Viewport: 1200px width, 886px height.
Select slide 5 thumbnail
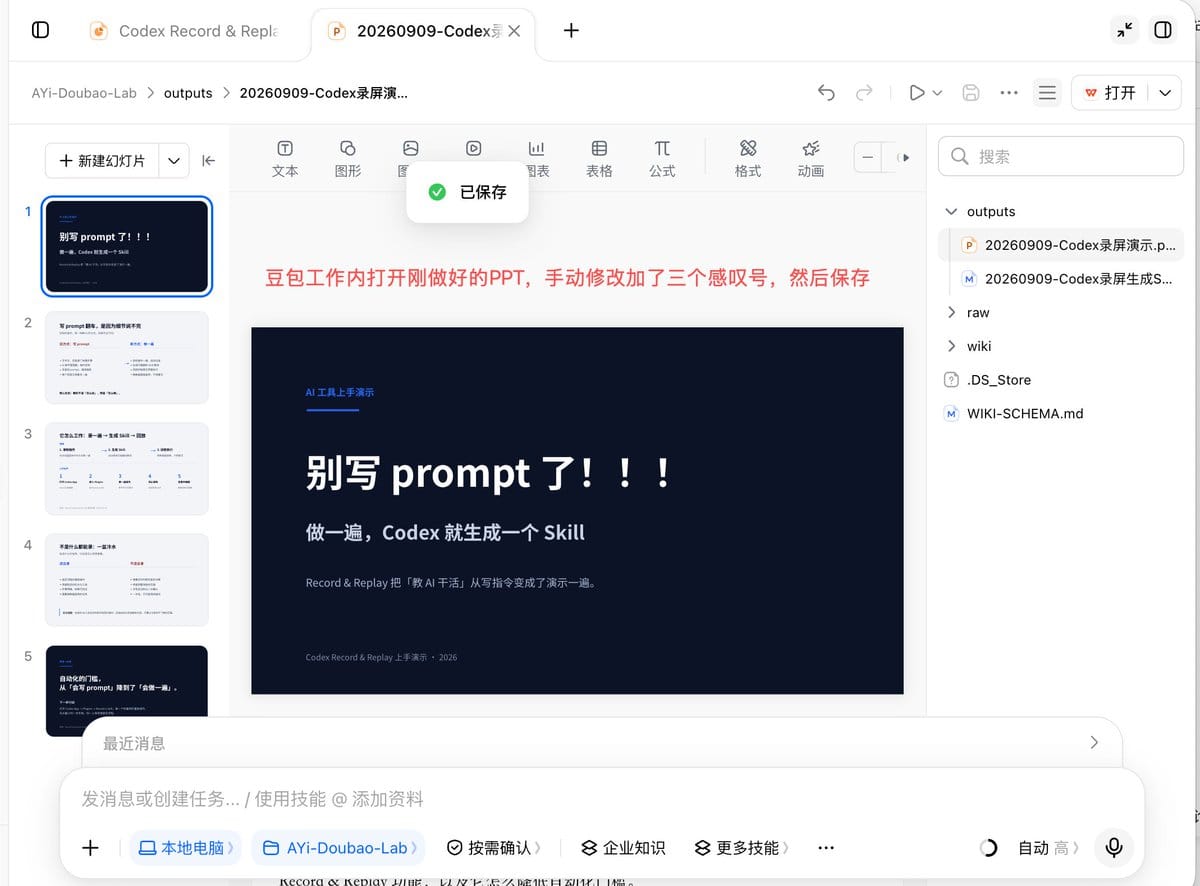[127, 691]
